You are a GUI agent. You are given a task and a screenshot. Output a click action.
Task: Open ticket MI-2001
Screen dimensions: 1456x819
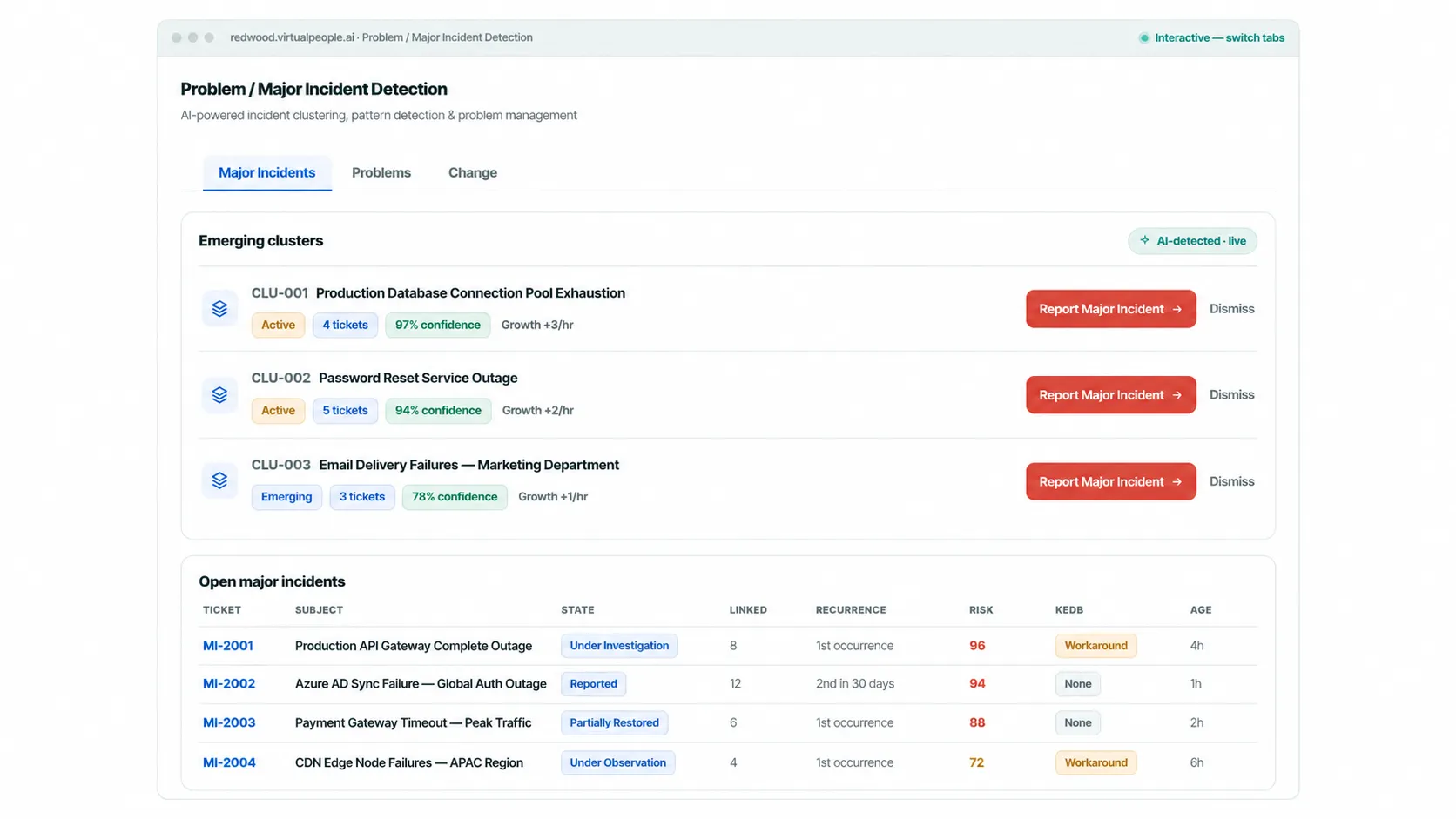coord(228,646)
